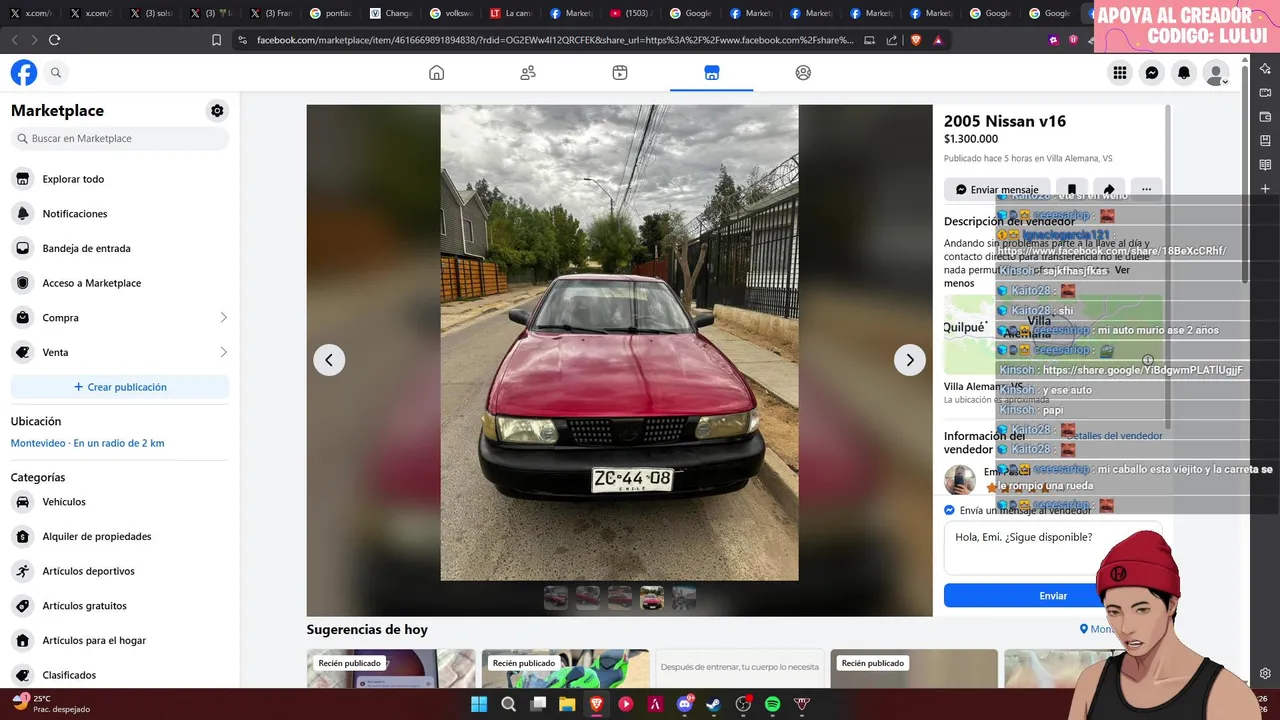Open Windows taskbar search

coord(508,704)
